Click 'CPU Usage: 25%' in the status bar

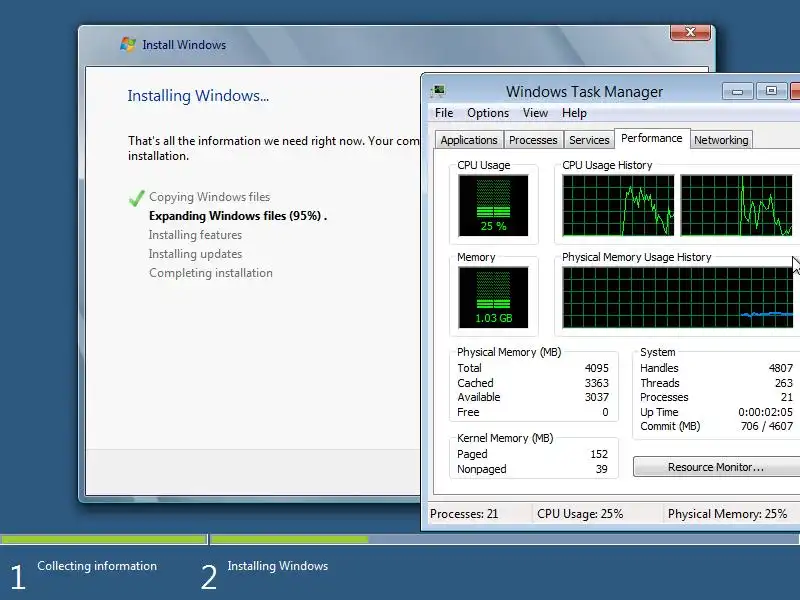click(x=580, y=514)
